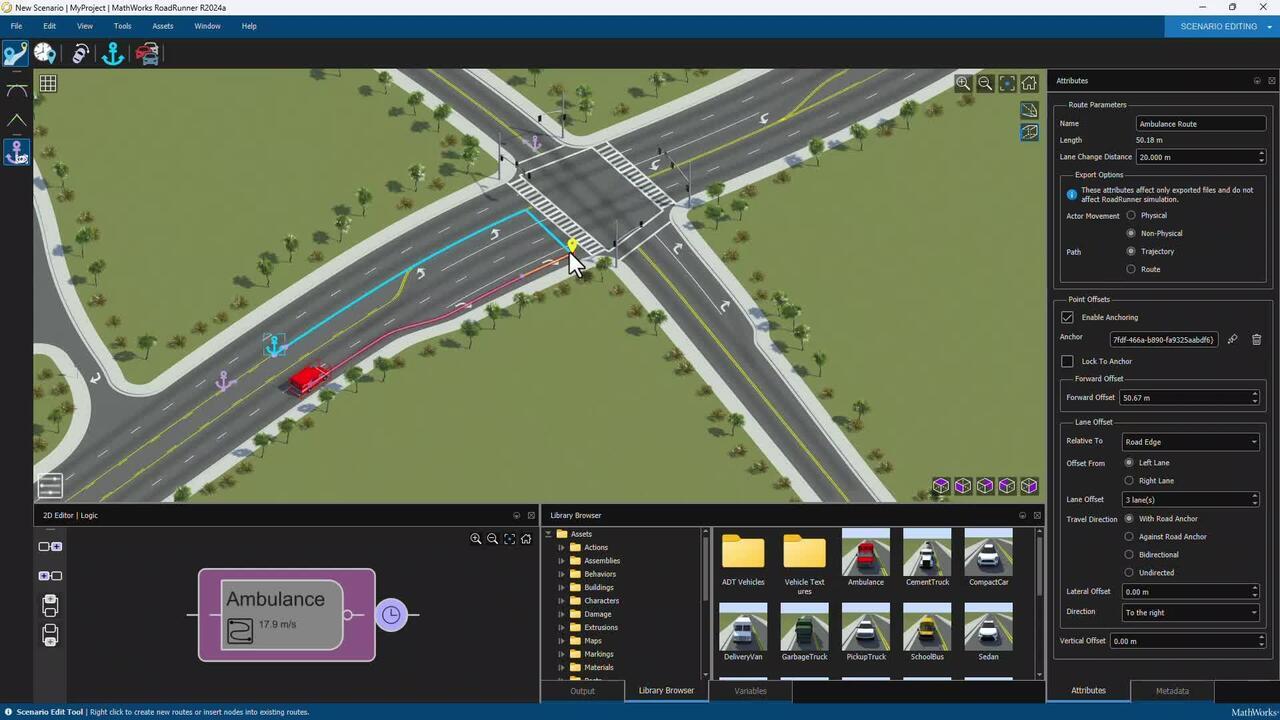Image resolution: width=1280 pixels, height=720 pixels.
Task: Switch to the Variables tab
Action: (x=750, y=691)
